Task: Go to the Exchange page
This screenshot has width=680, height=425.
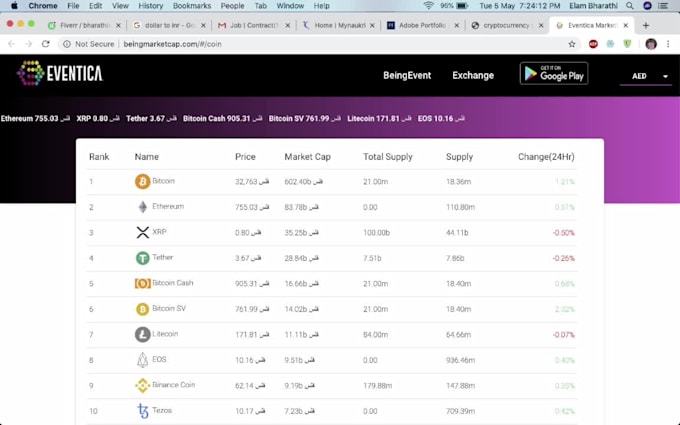Action: pyautogui.click(x=473, y=75)
